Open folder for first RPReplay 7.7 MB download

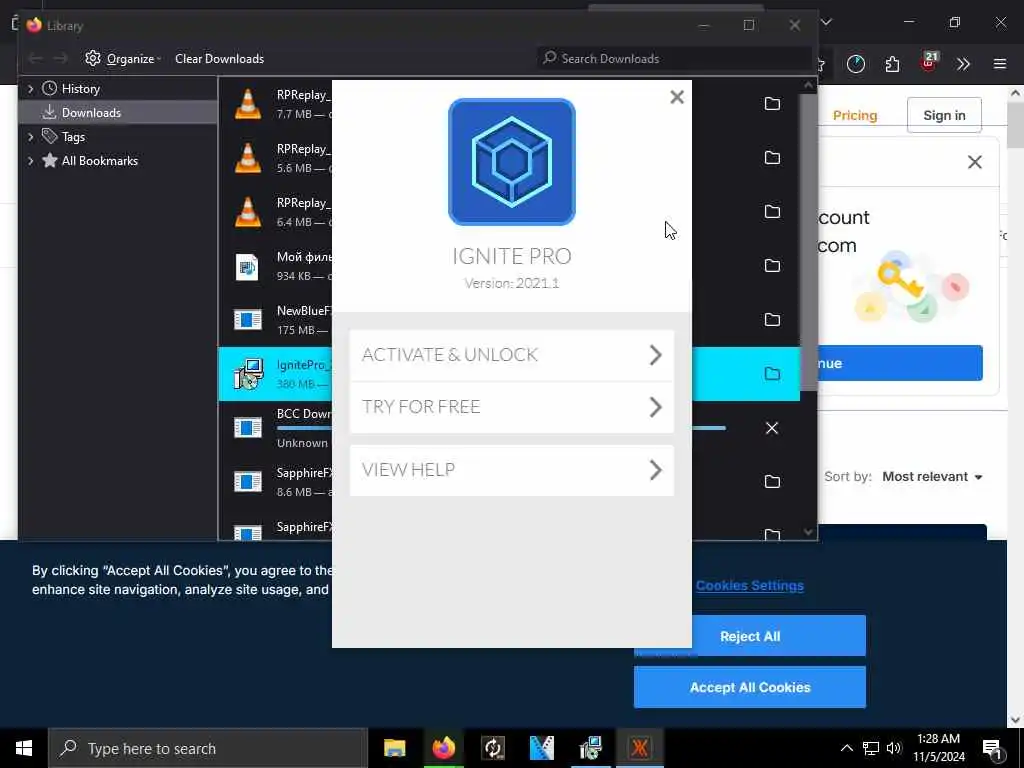coord(772,104)
